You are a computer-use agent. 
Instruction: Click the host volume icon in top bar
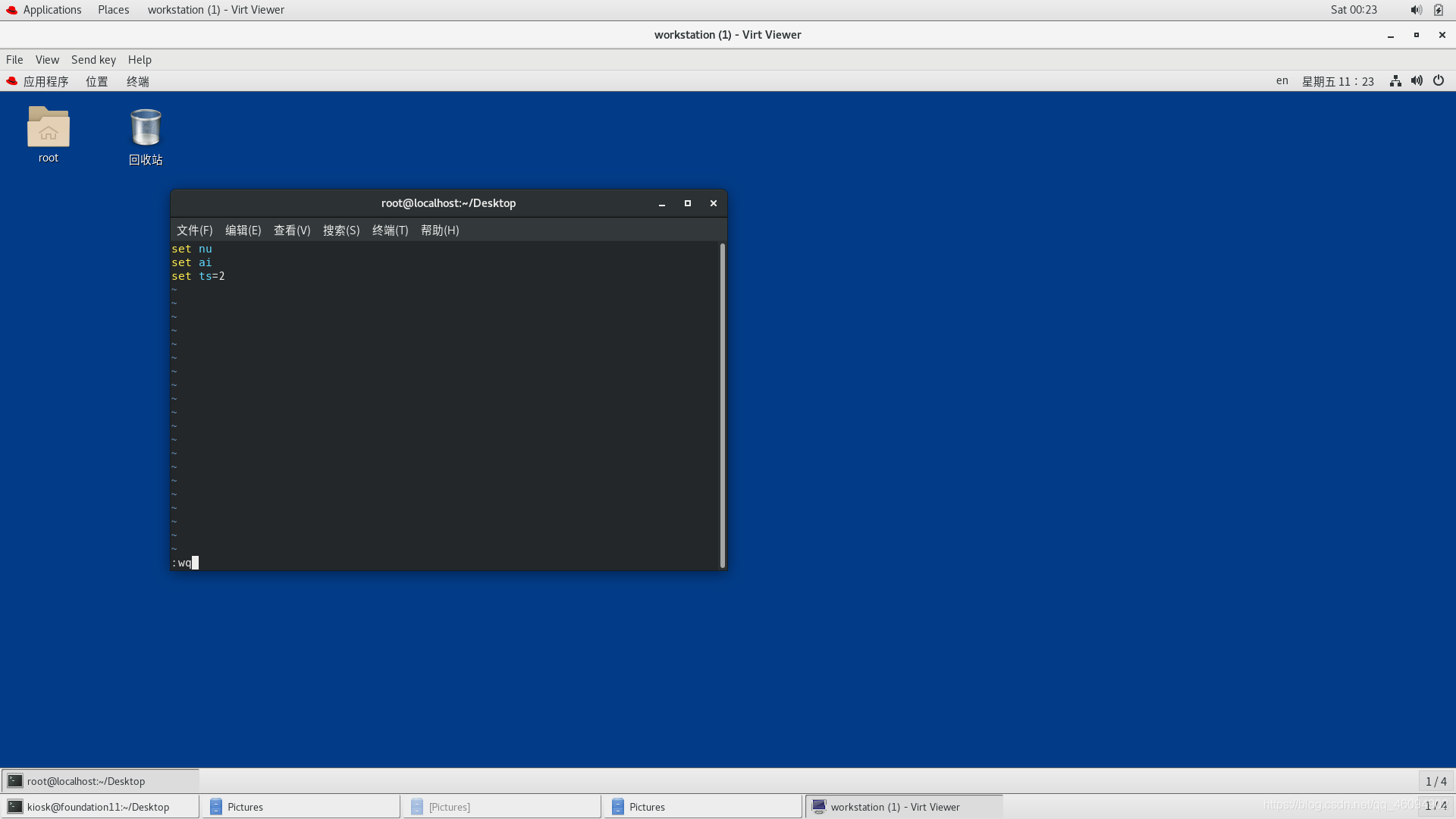pos(1416,10)
